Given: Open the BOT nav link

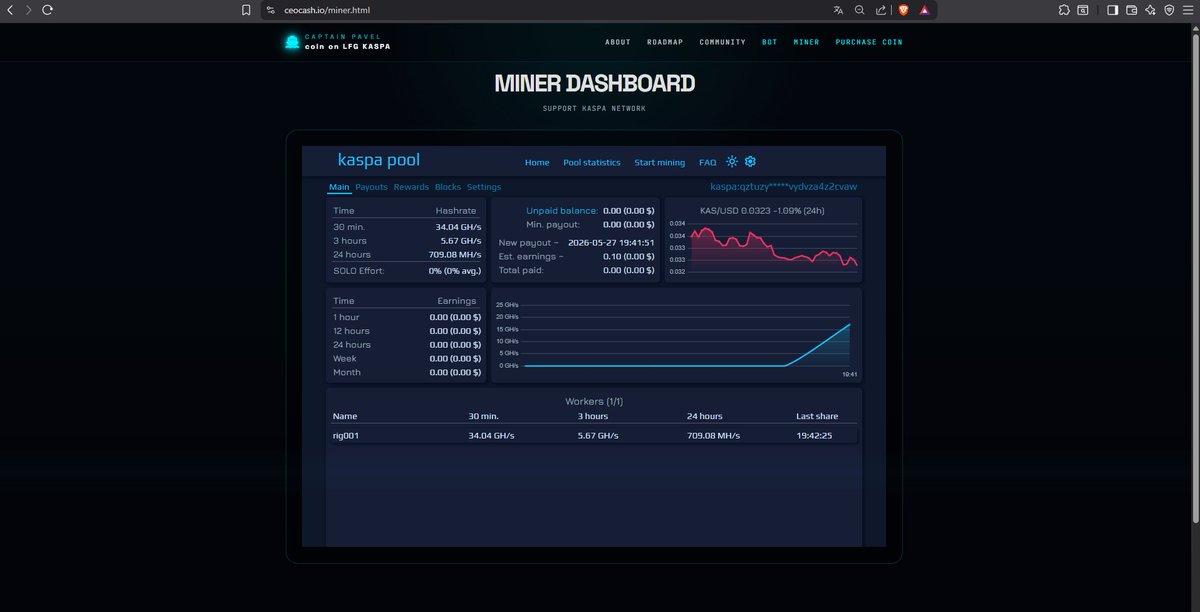Looking at the screenshot, I should [x=769, y=42].
